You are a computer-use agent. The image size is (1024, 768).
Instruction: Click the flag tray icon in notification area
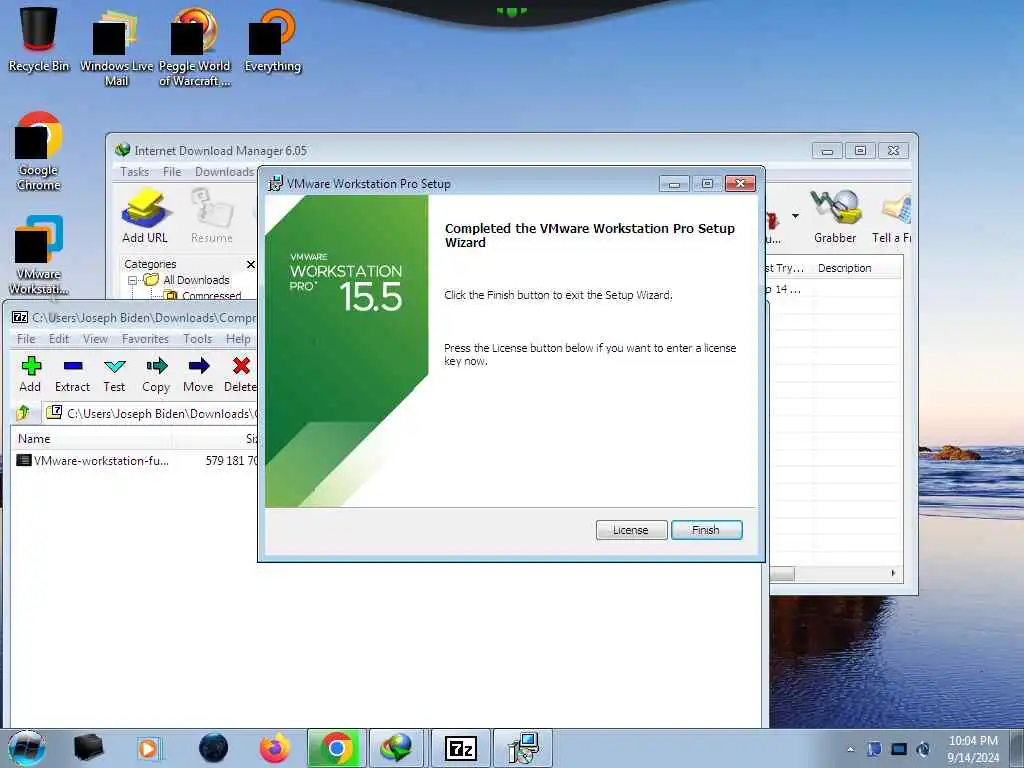coord(874,749)
